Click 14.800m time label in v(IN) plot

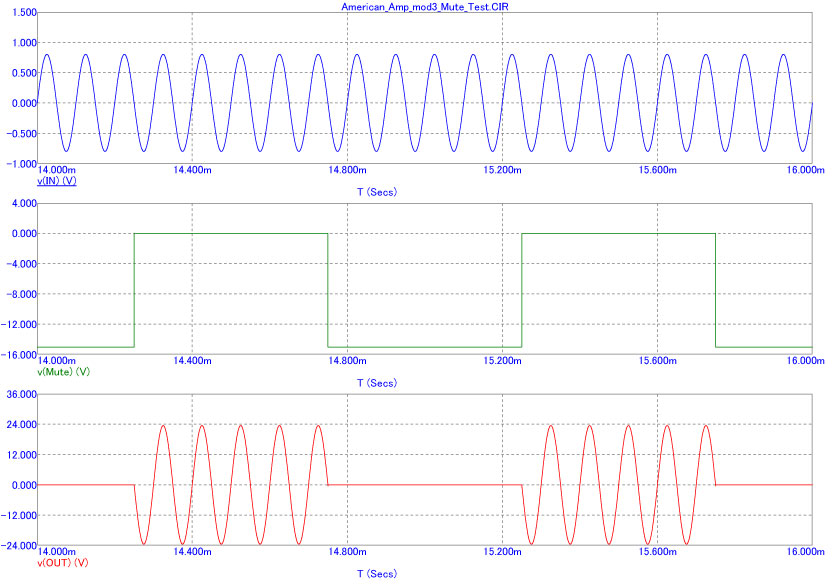[x=347, y=170]
